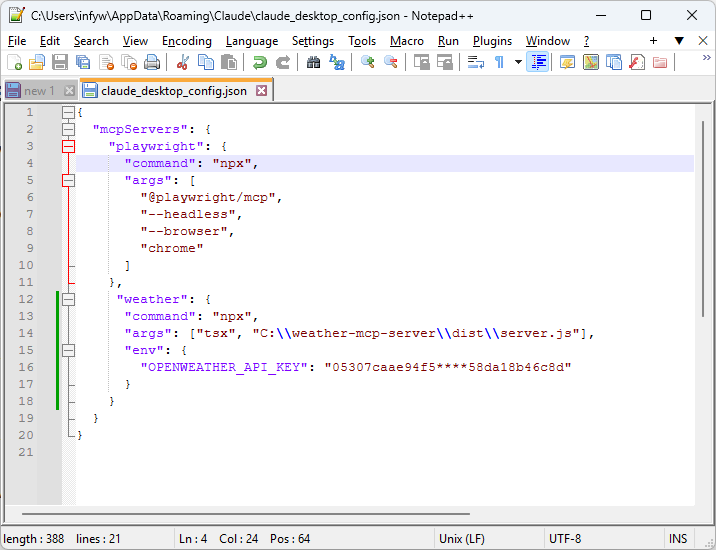
Task: Open Find with the binoculars icon
Action: 313,62
